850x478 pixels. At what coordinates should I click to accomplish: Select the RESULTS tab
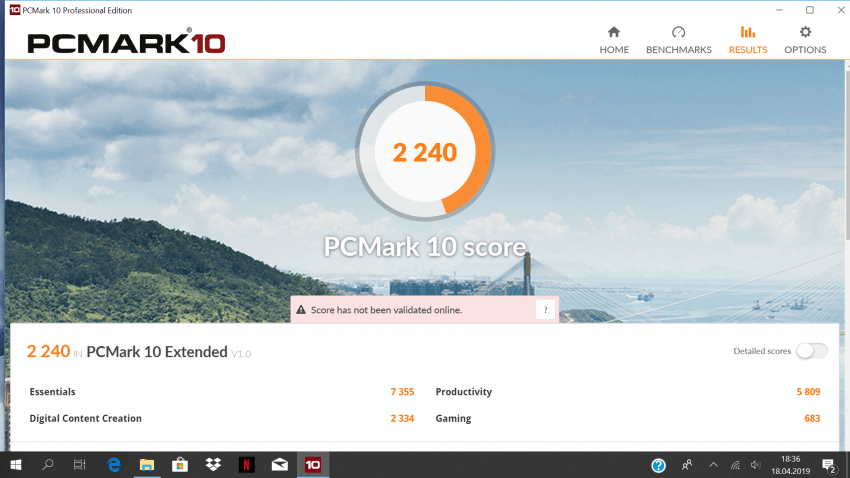748,40
